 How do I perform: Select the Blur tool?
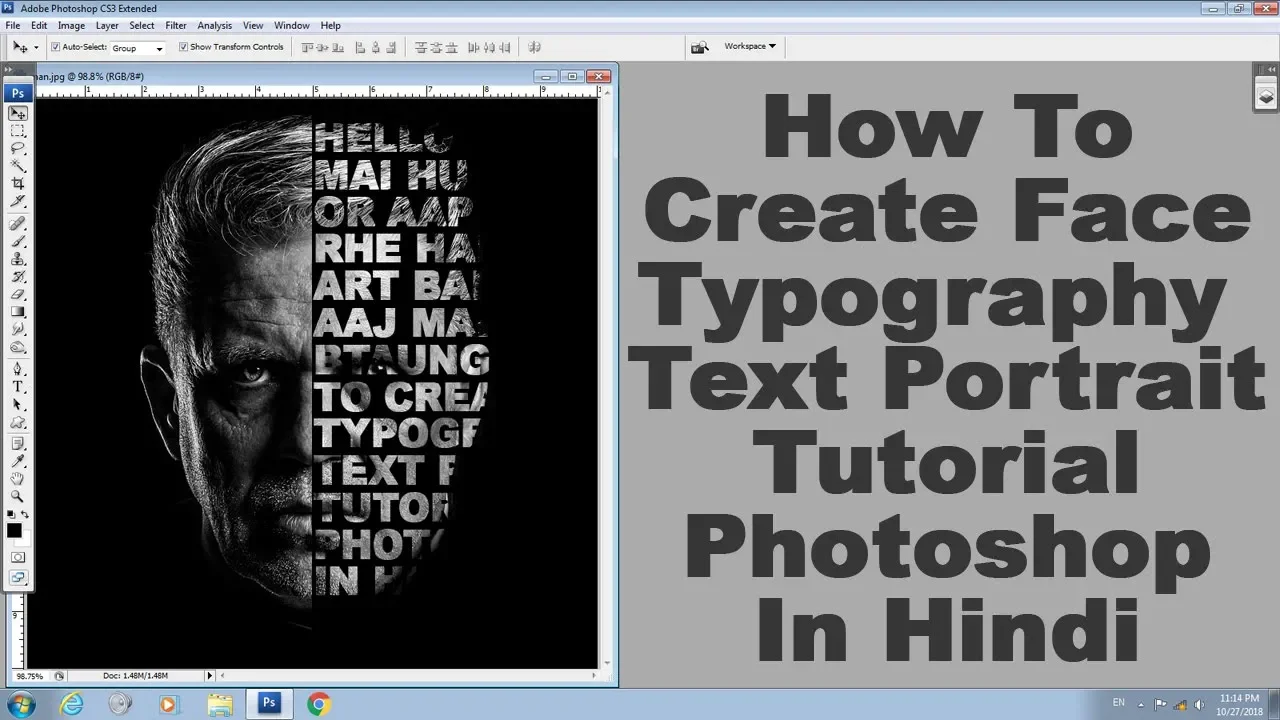(x=18, y=330)
